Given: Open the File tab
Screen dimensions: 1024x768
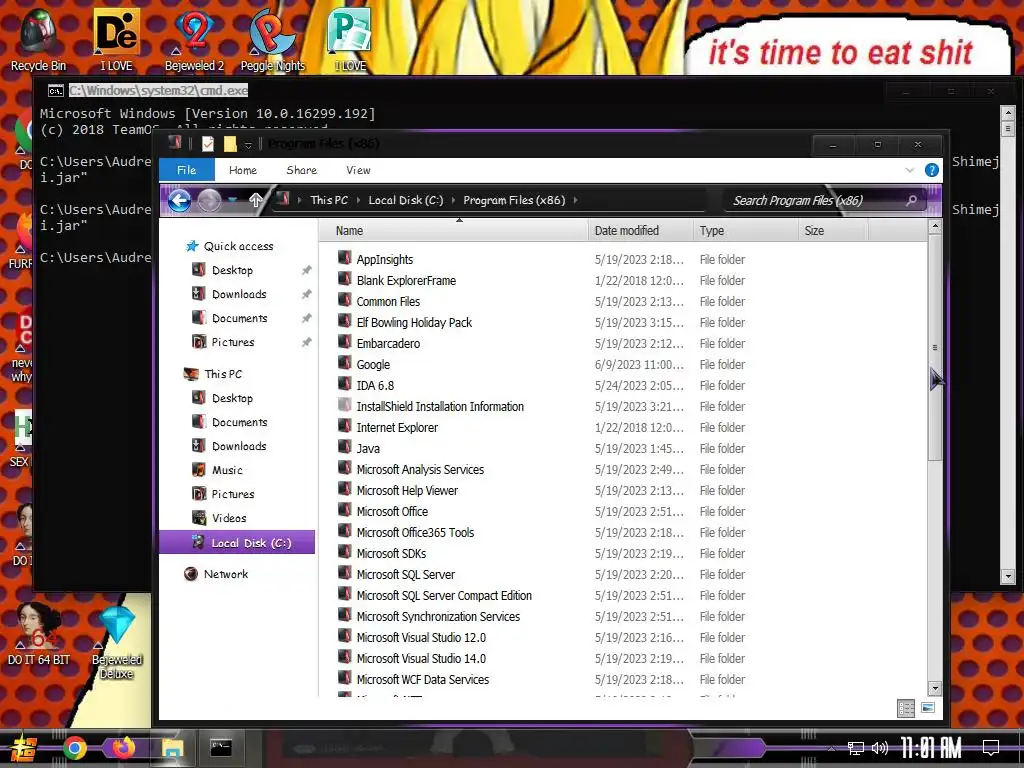Looking at the screenshot, I should coord(187,170).
